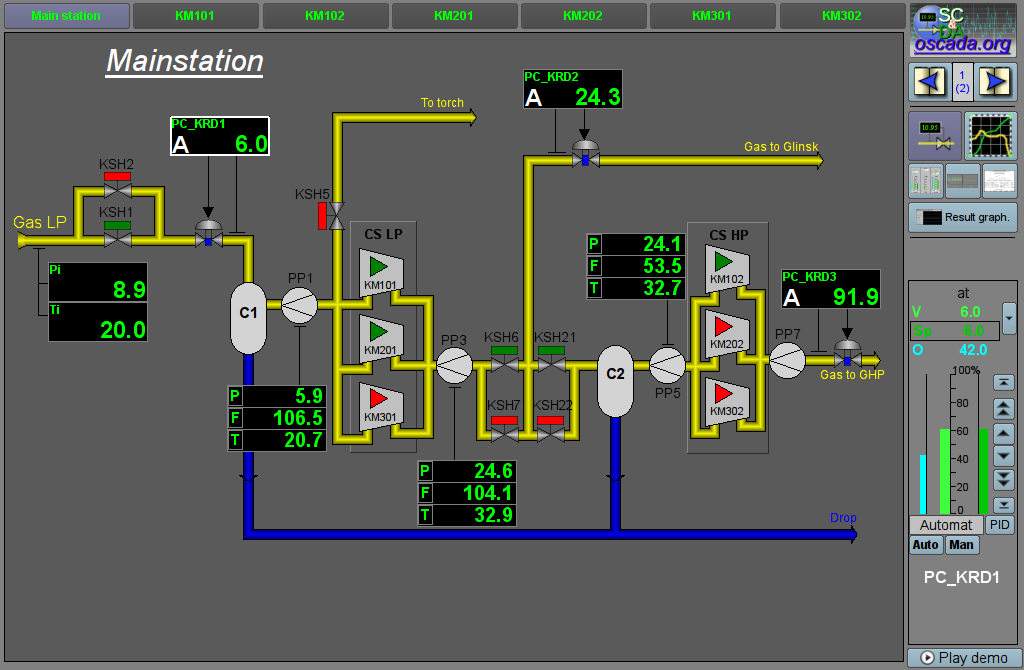The height and width of the screenshot is (670, 1024).
Task: Click the Result graph. button
Action: click(x=962, y=217)
